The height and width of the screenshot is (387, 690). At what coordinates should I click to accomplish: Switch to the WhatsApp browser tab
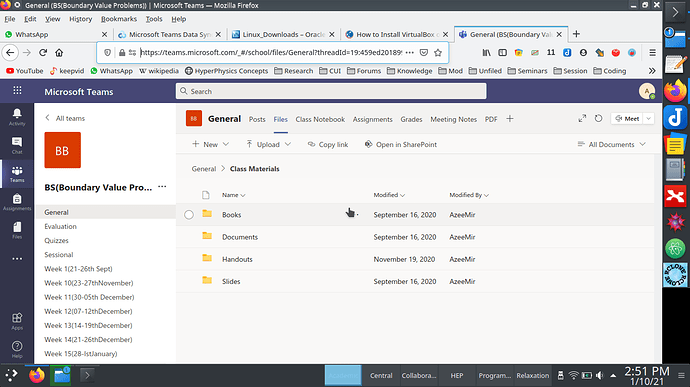click(x=56, y=34)
